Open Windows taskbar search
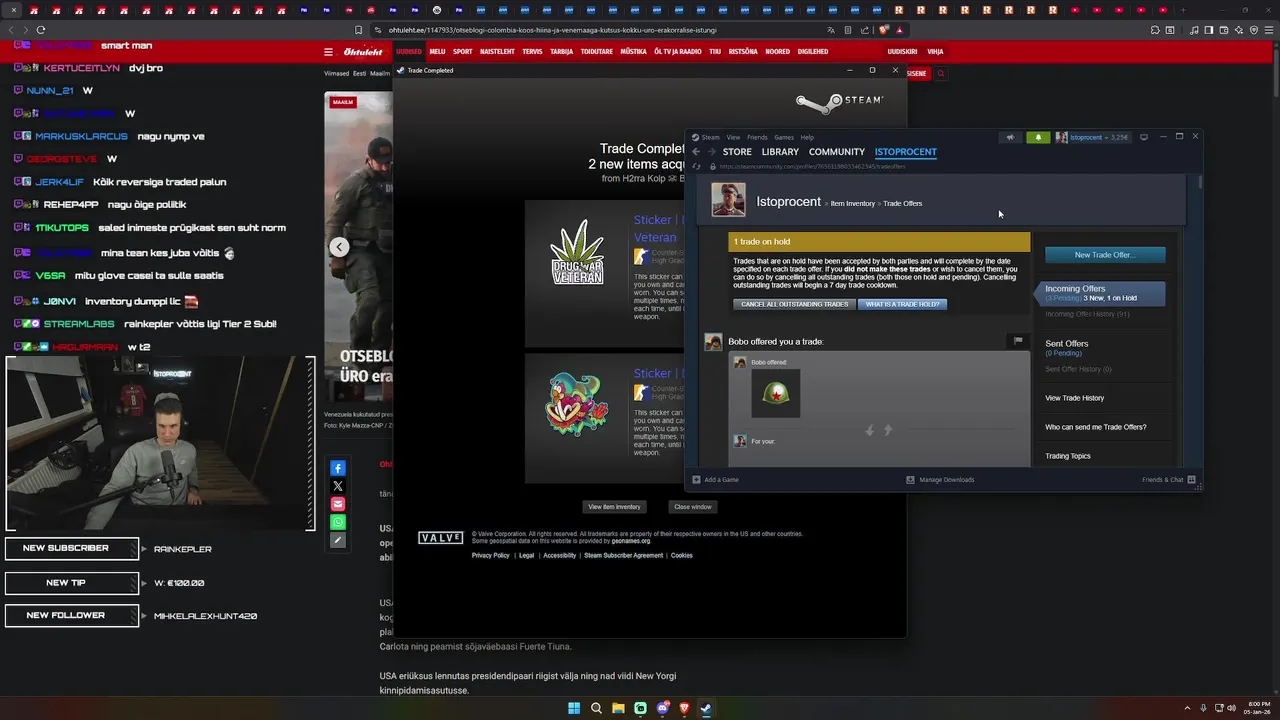 596,708
